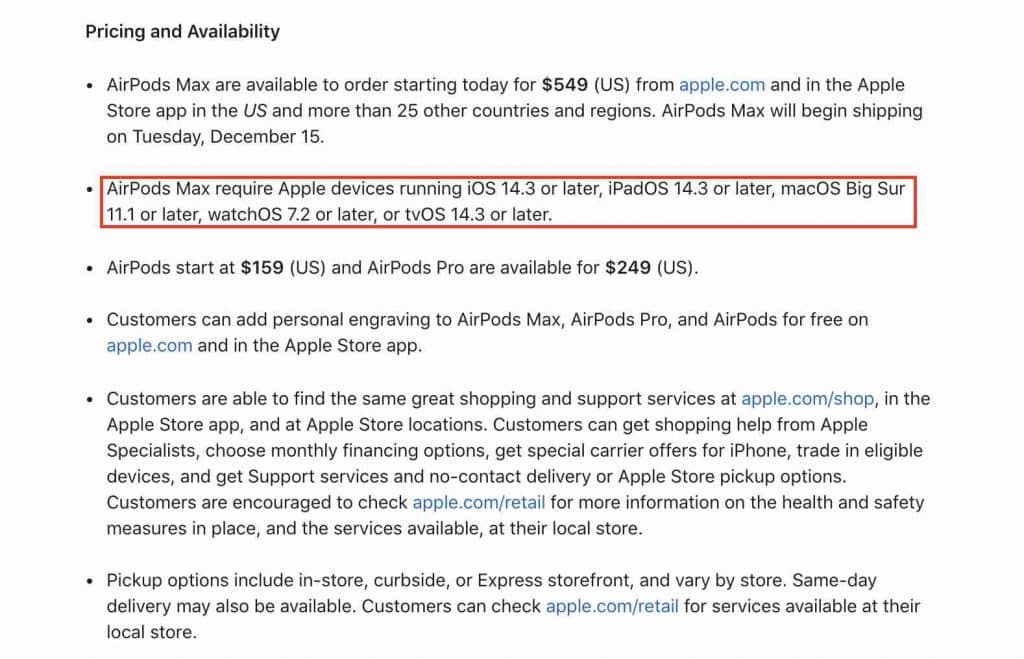Click the italic US text

pyautogui.click(x=254, y=111)
